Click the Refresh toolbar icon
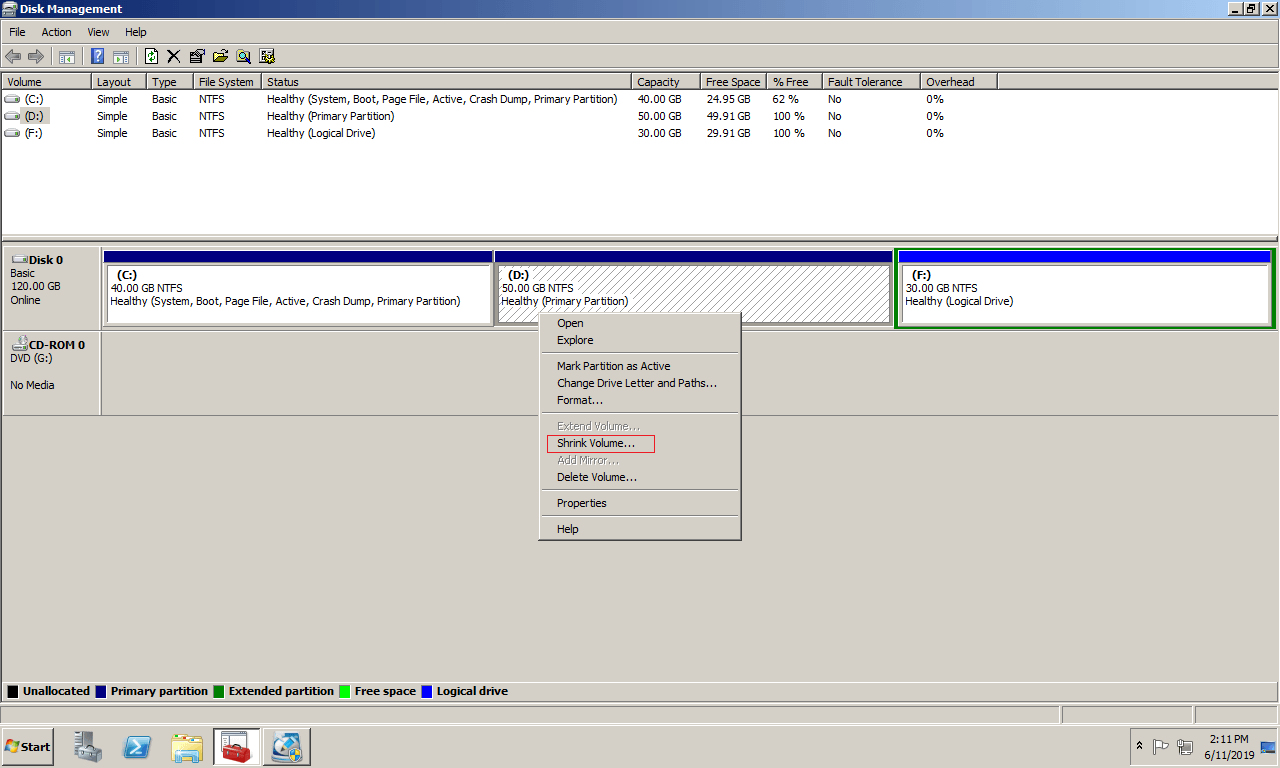 (152, 57)
